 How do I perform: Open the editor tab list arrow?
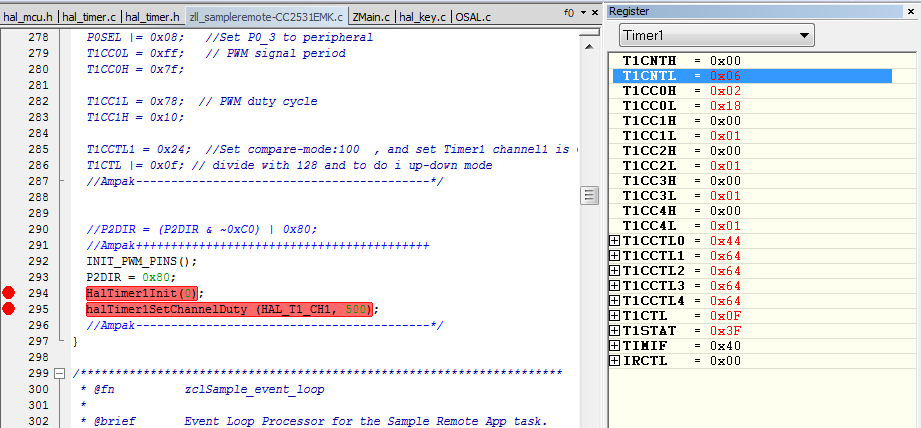coord(583,12)
